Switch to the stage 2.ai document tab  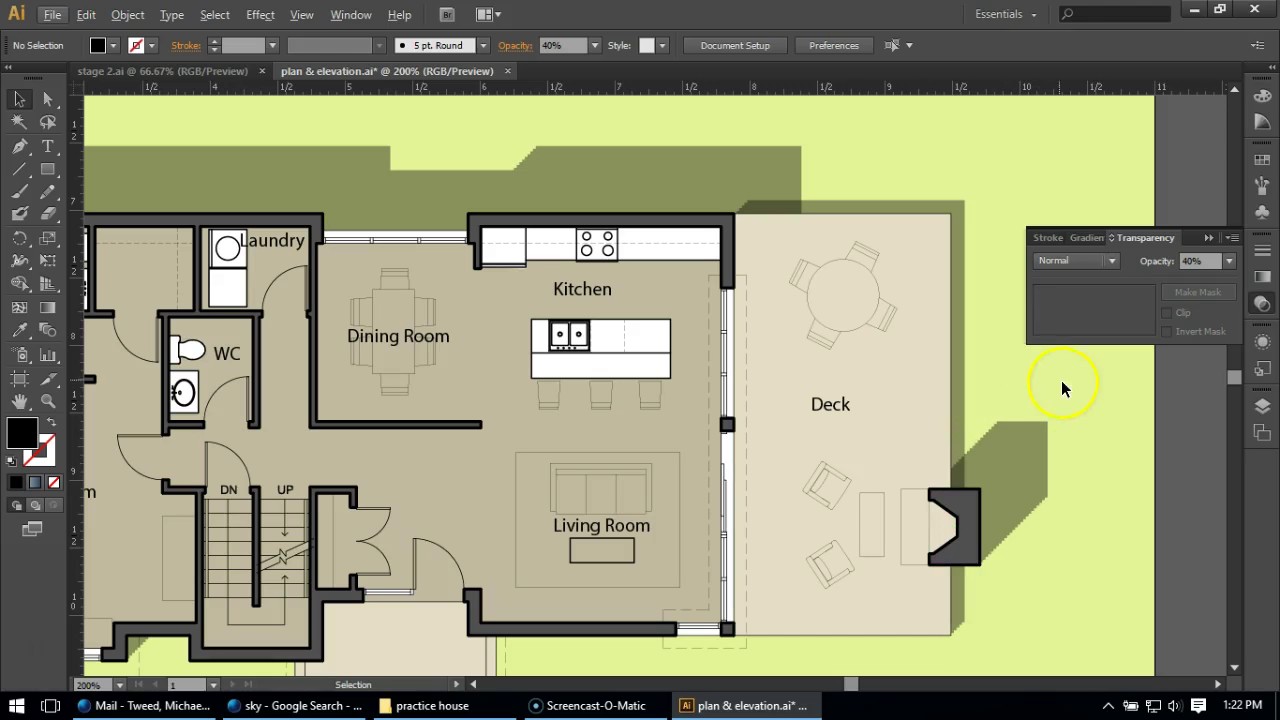pos(162,71)
